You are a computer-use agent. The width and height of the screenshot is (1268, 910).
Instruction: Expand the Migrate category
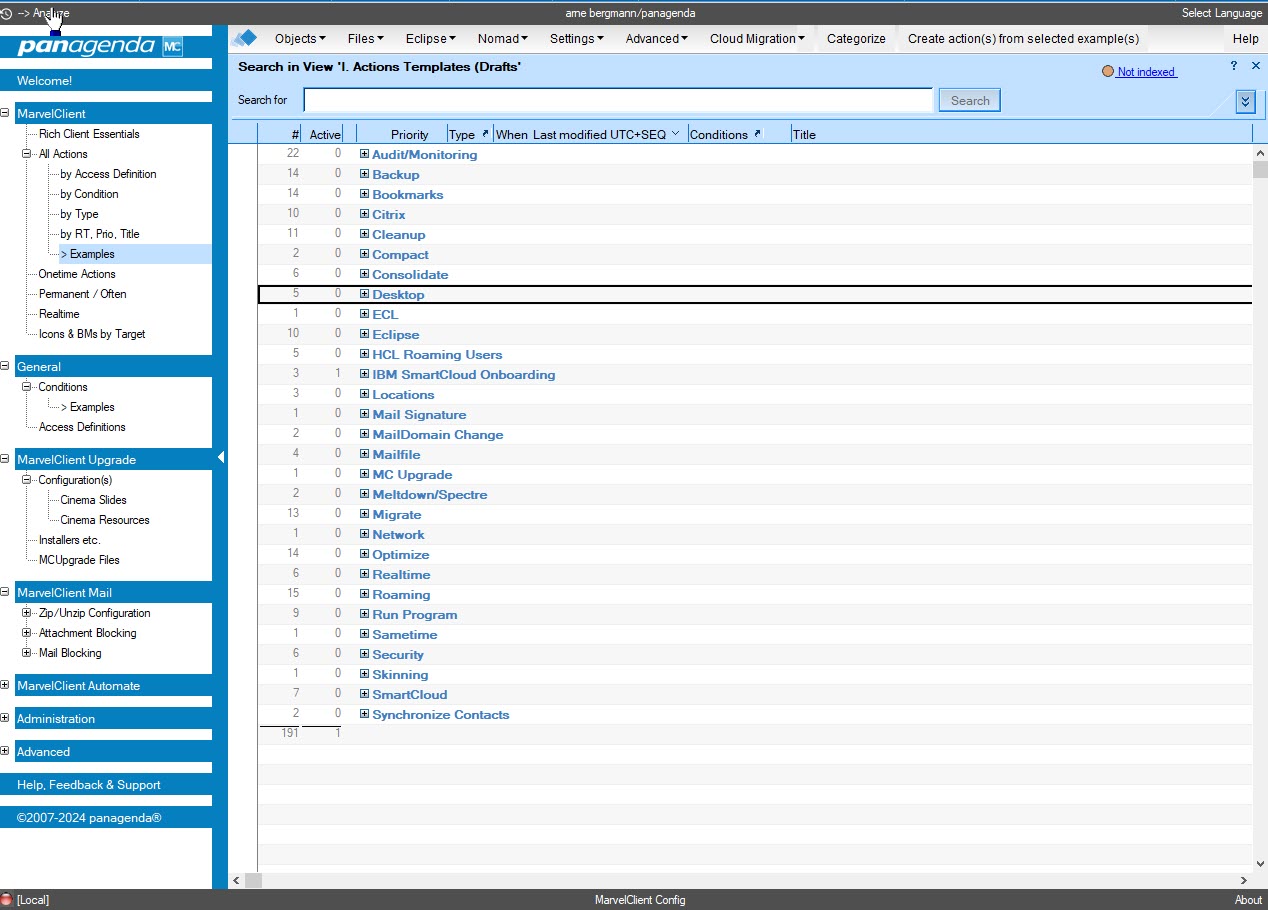(365, 514)
